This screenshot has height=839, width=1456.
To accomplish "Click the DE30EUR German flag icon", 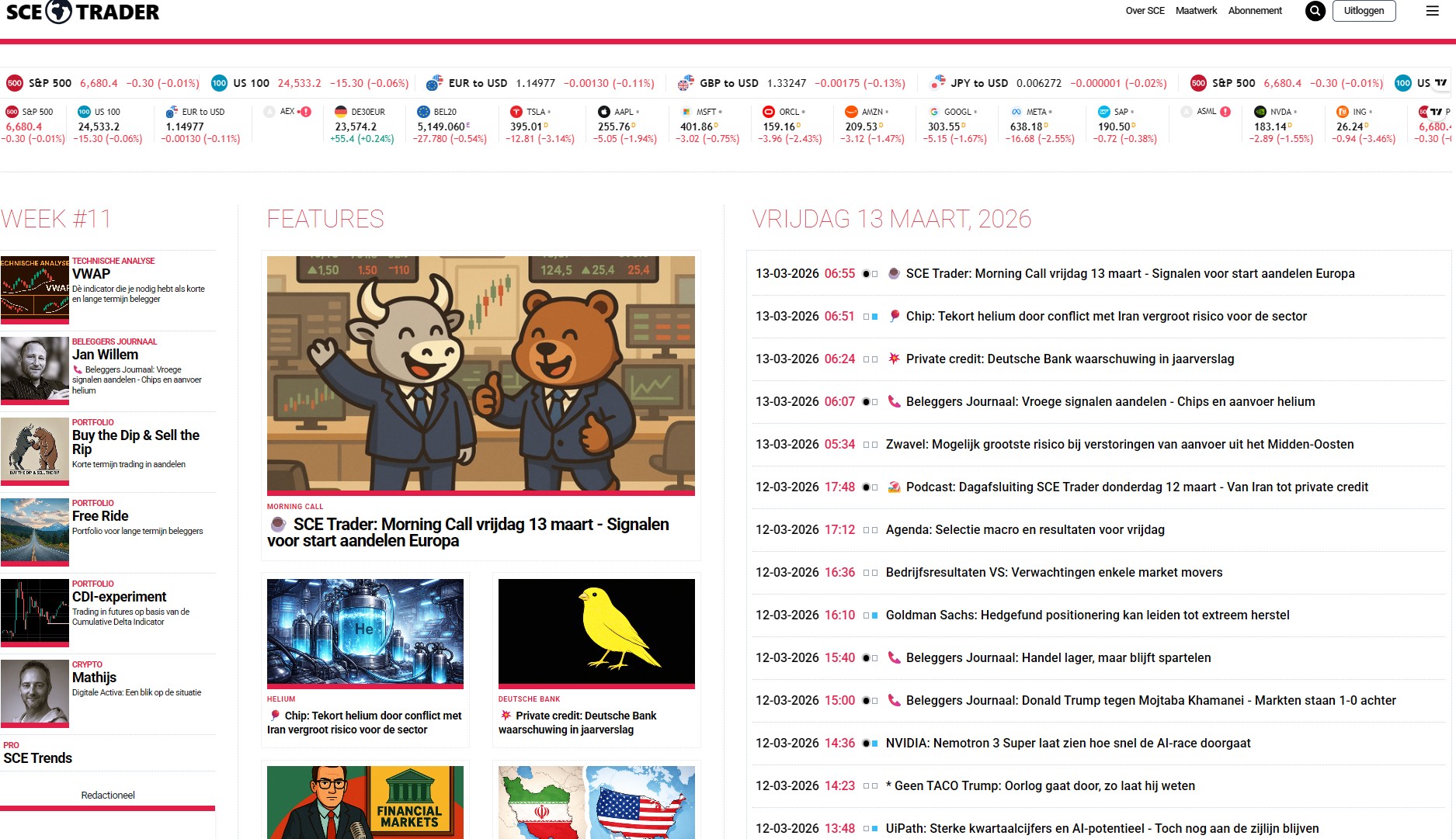I will tap(340, 112).
